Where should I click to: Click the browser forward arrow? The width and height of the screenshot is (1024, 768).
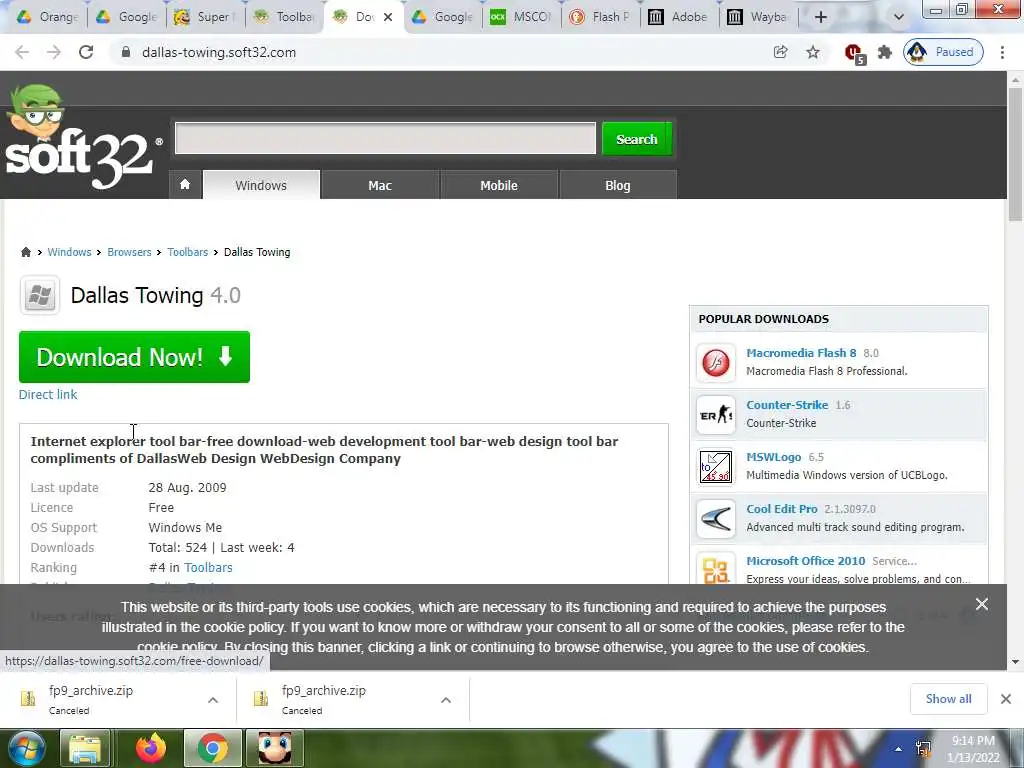point(54,52)
